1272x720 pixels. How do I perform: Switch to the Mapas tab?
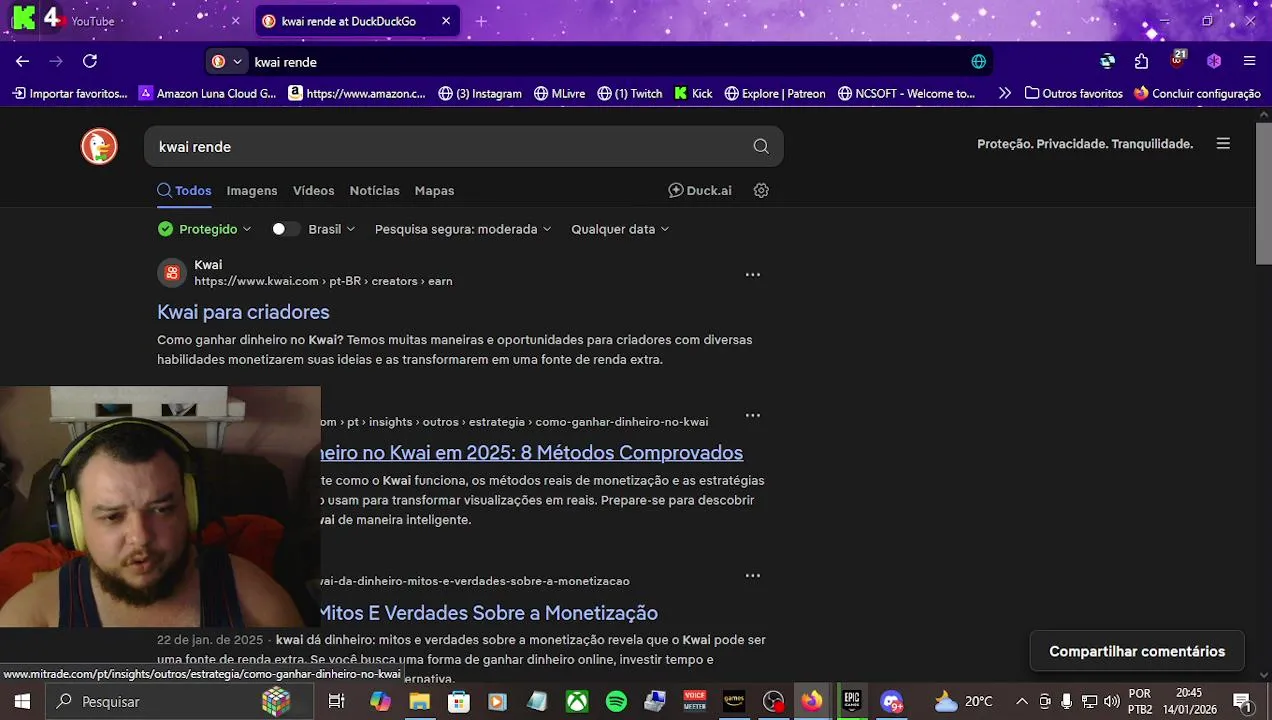coord(434,190)
